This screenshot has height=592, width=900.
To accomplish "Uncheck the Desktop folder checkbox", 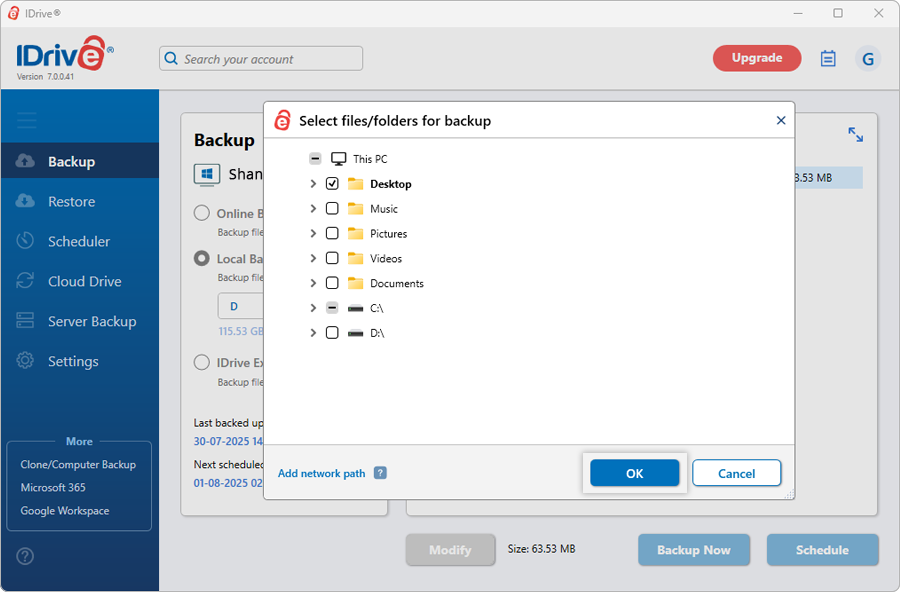I will (x=332, y=184).
